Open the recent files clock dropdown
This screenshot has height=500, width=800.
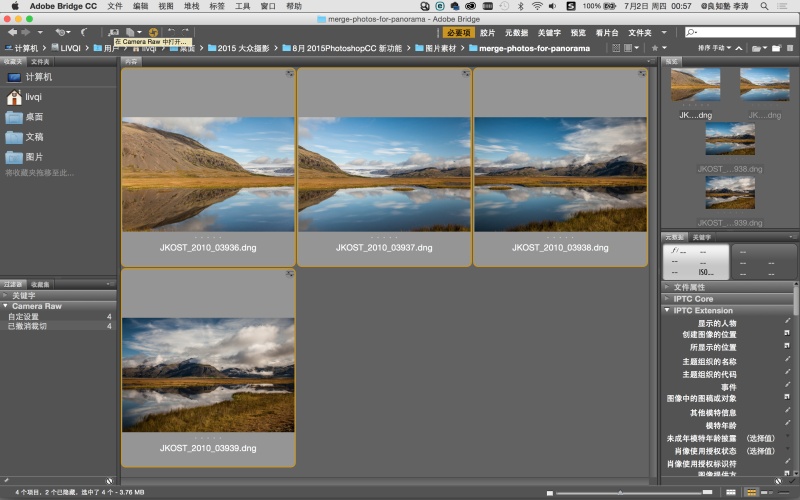[x=63, y=32]
